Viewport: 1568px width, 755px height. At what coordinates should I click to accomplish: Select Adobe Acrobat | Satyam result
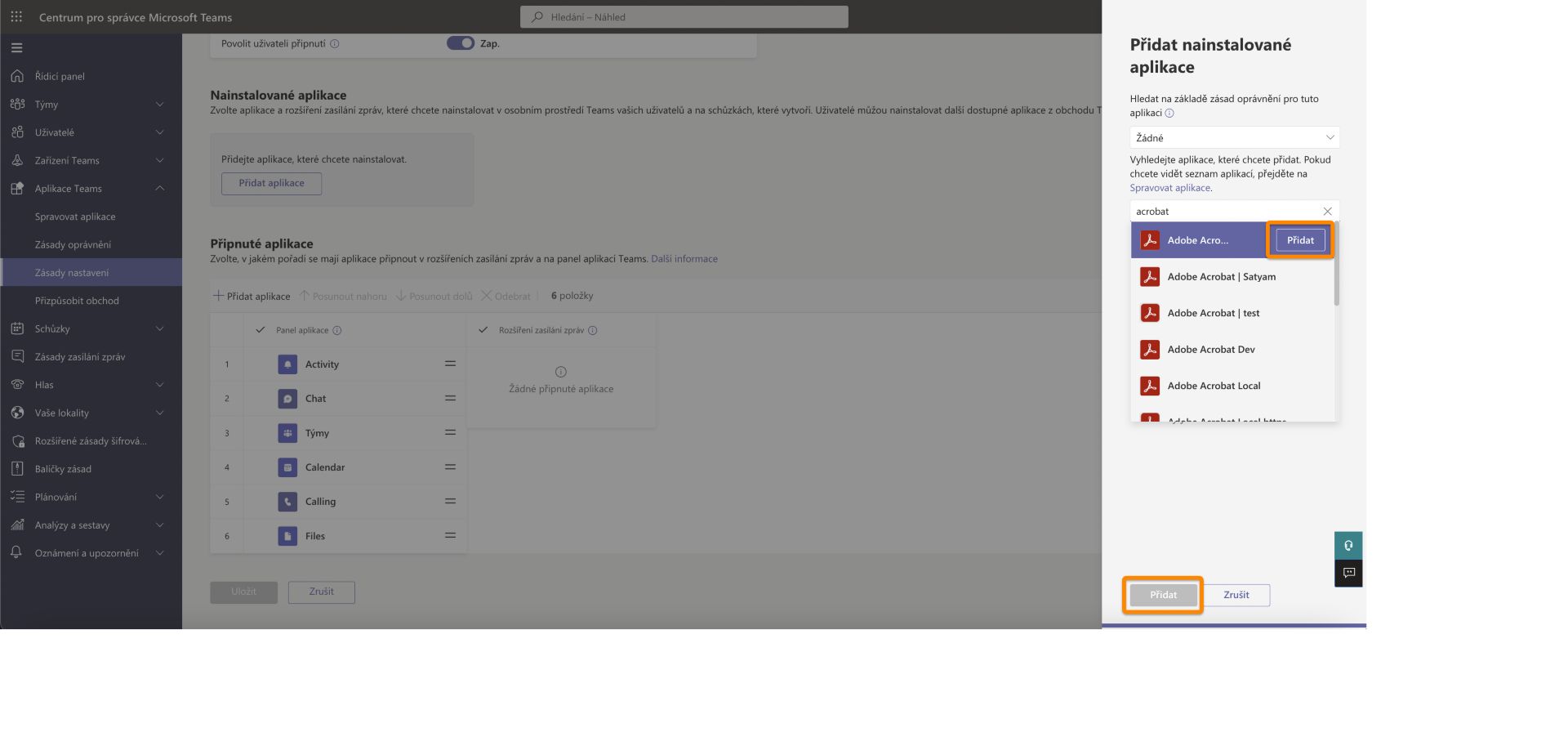pyautogui.click(x=1232, y=276)
